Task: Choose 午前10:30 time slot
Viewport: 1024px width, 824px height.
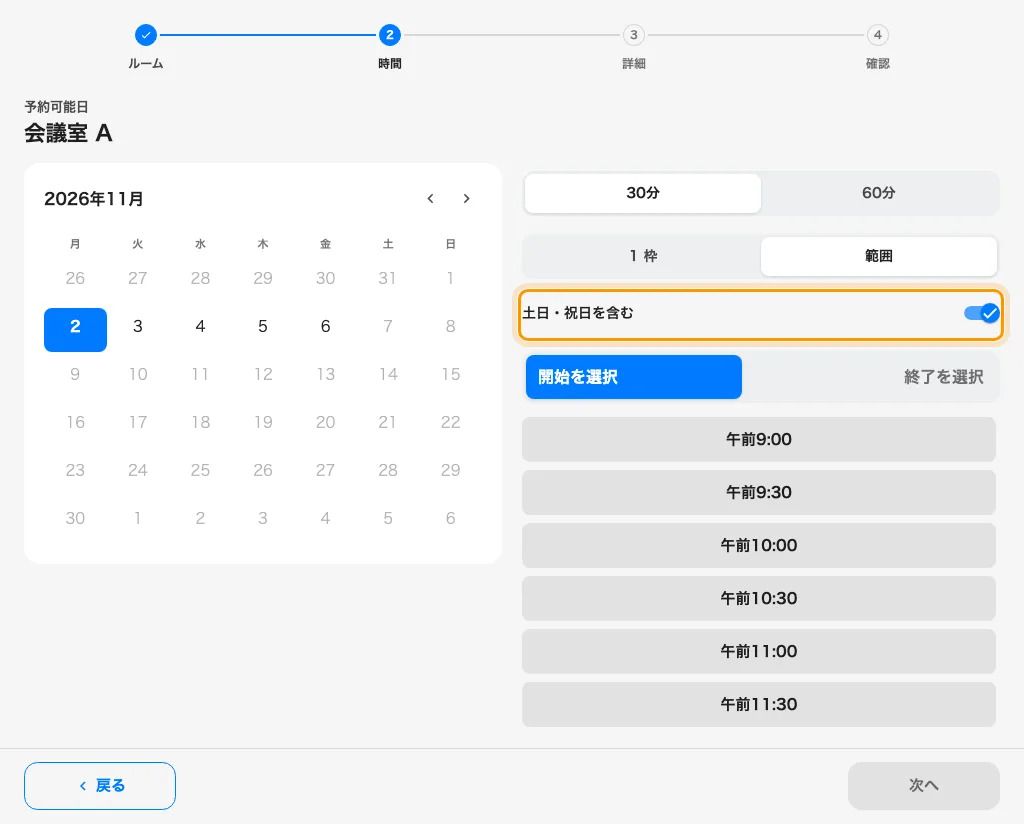Action: (759, 598)
